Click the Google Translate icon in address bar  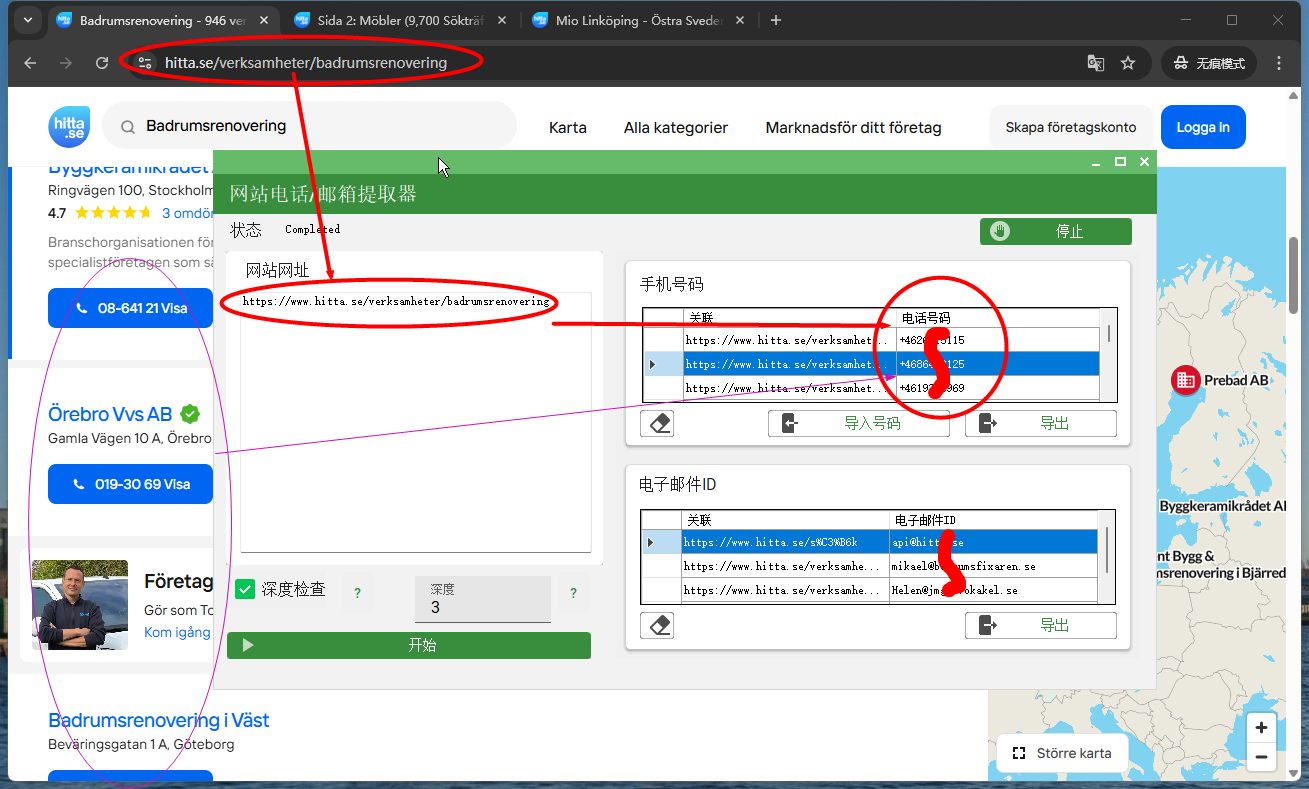[1096, 63]
